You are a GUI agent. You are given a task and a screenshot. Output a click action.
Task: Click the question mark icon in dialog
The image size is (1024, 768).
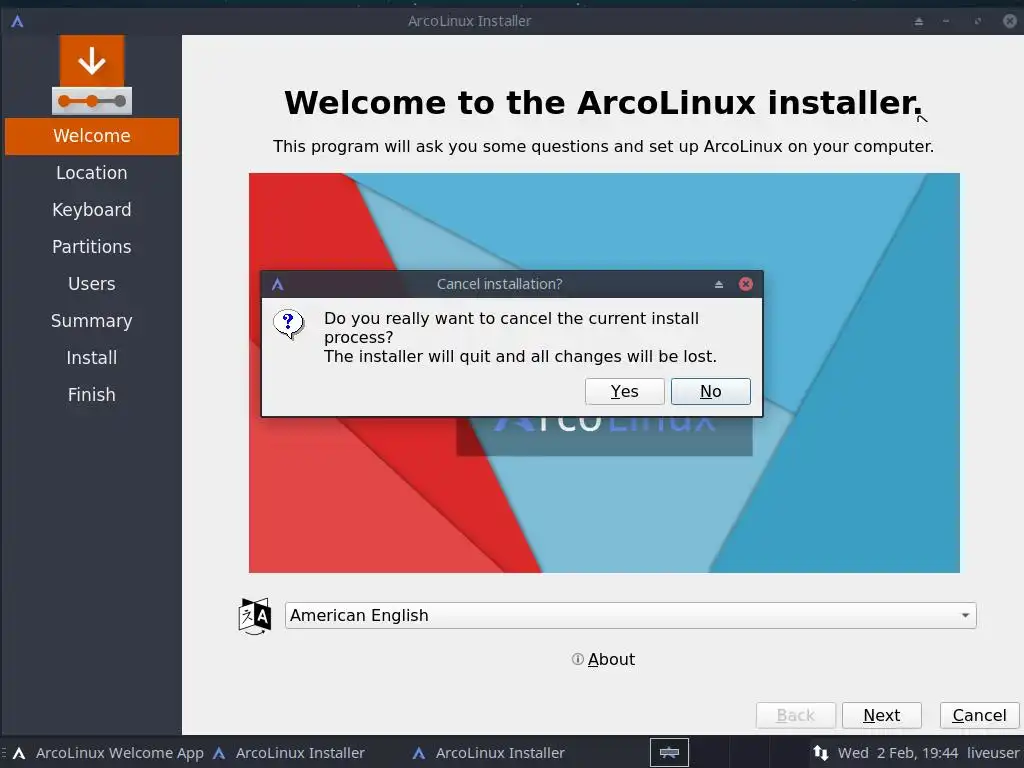point(289,324)
